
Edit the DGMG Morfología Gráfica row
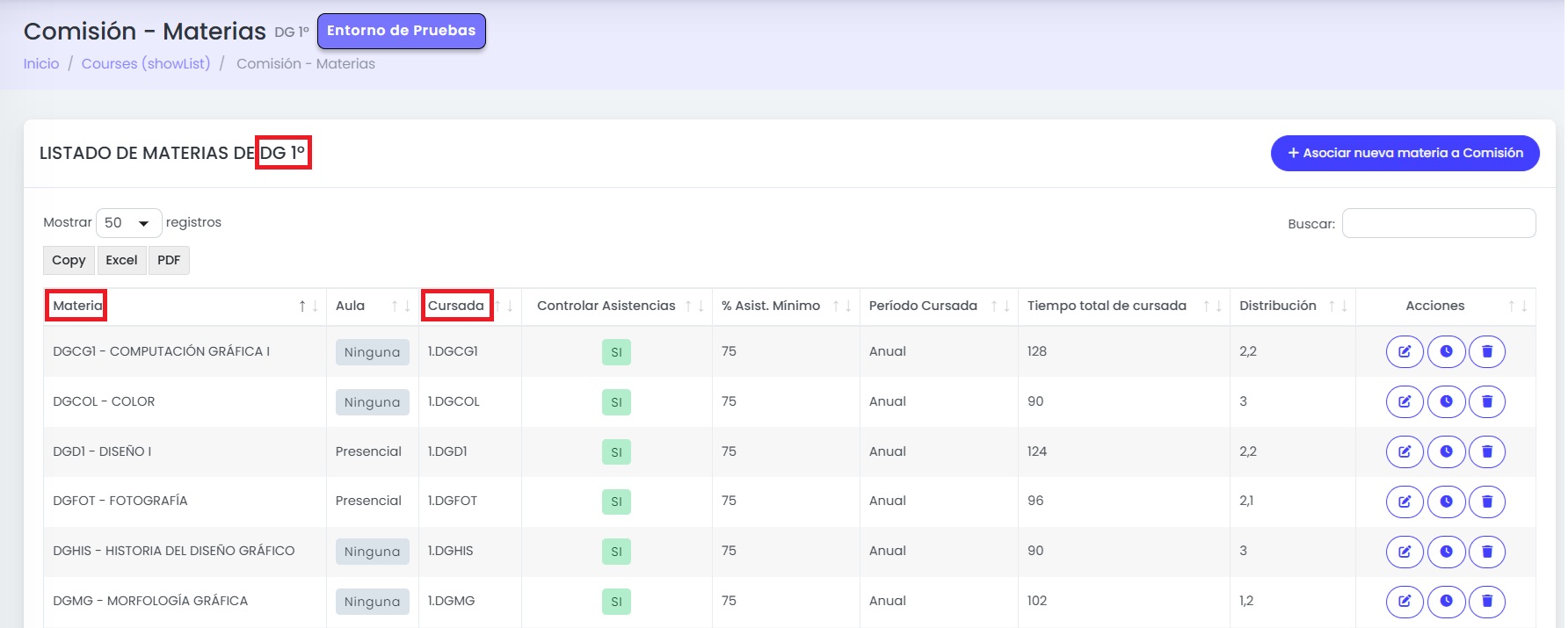coord(1405,602)
